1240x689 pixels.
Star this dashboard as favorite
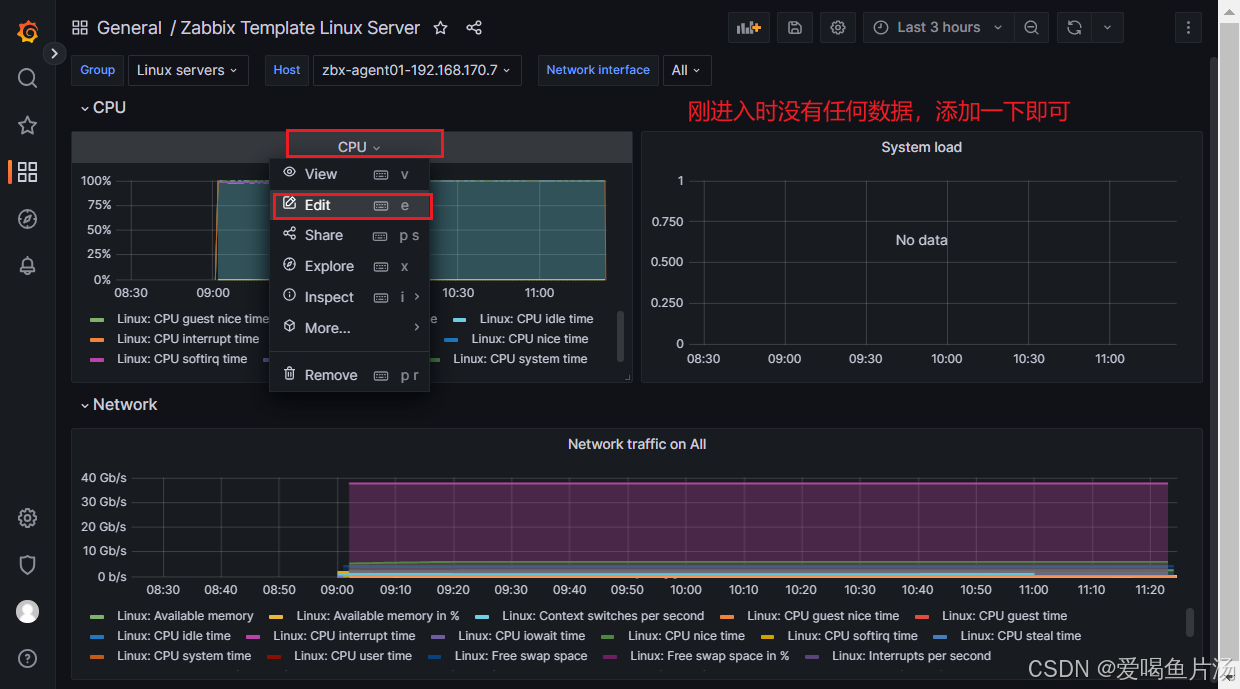tap(441, 28)
